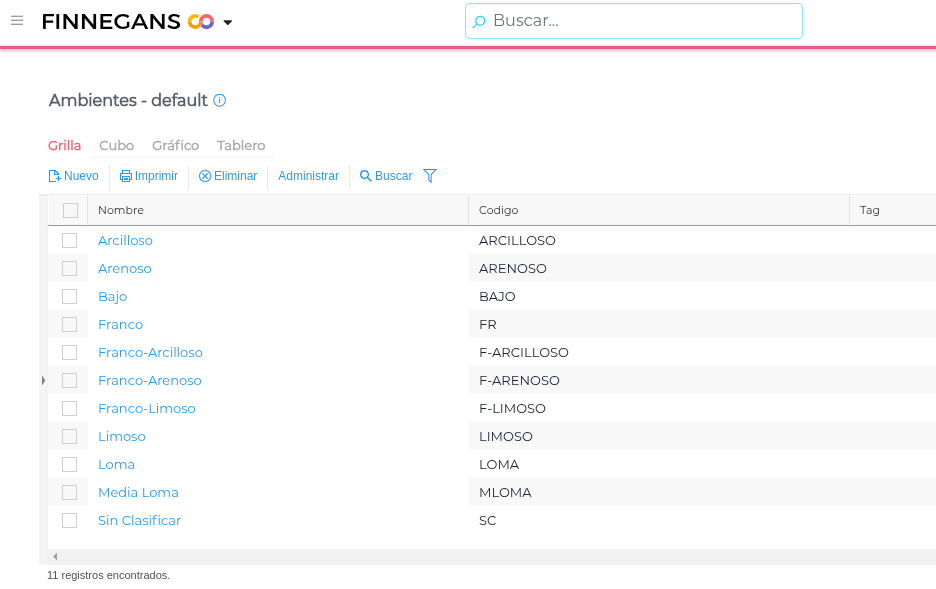Expand the Finnegans dropdown arrow
The width and height of the screenshot is (936, 589).
coord(228,22)
